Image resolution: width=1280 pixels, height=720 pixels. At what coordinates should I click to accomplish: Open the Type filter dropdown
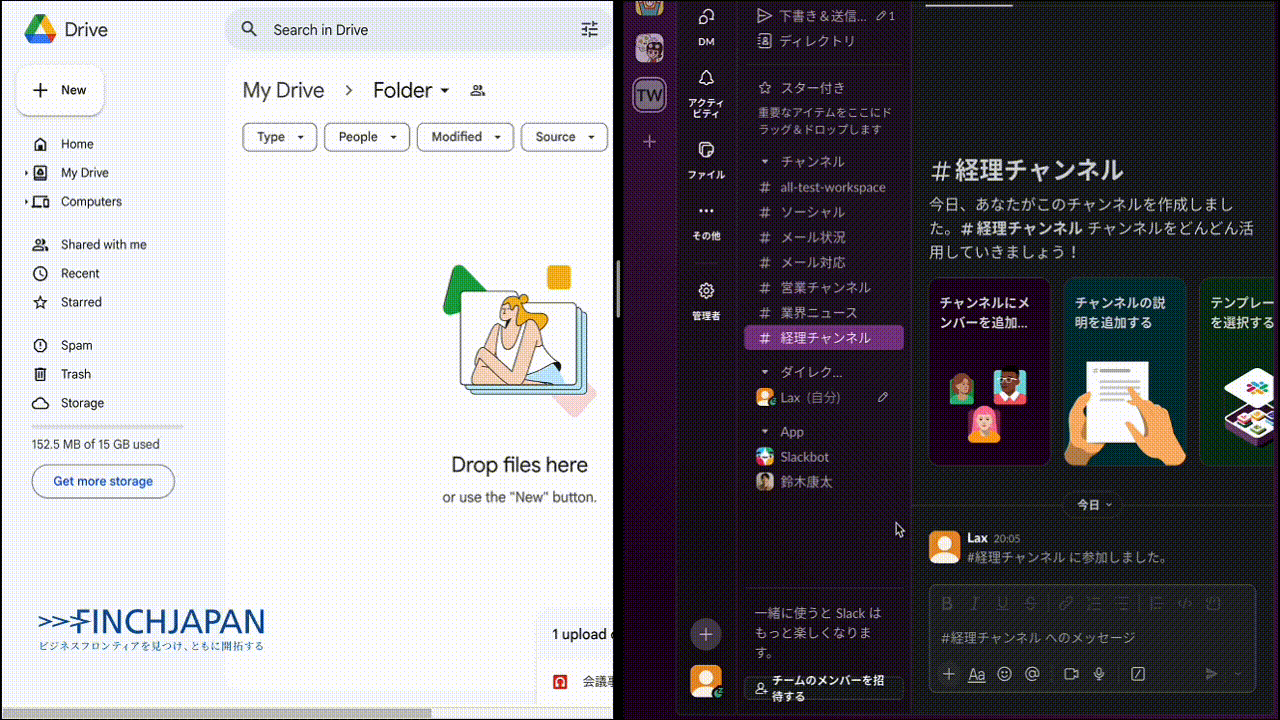click(x=280, y=137)
